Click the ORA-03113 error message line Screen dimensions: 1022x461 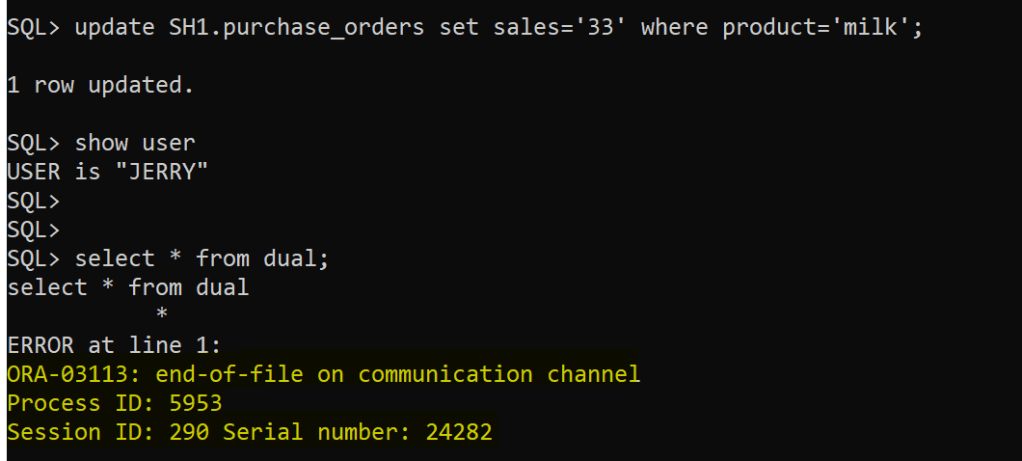pos(322,375)
